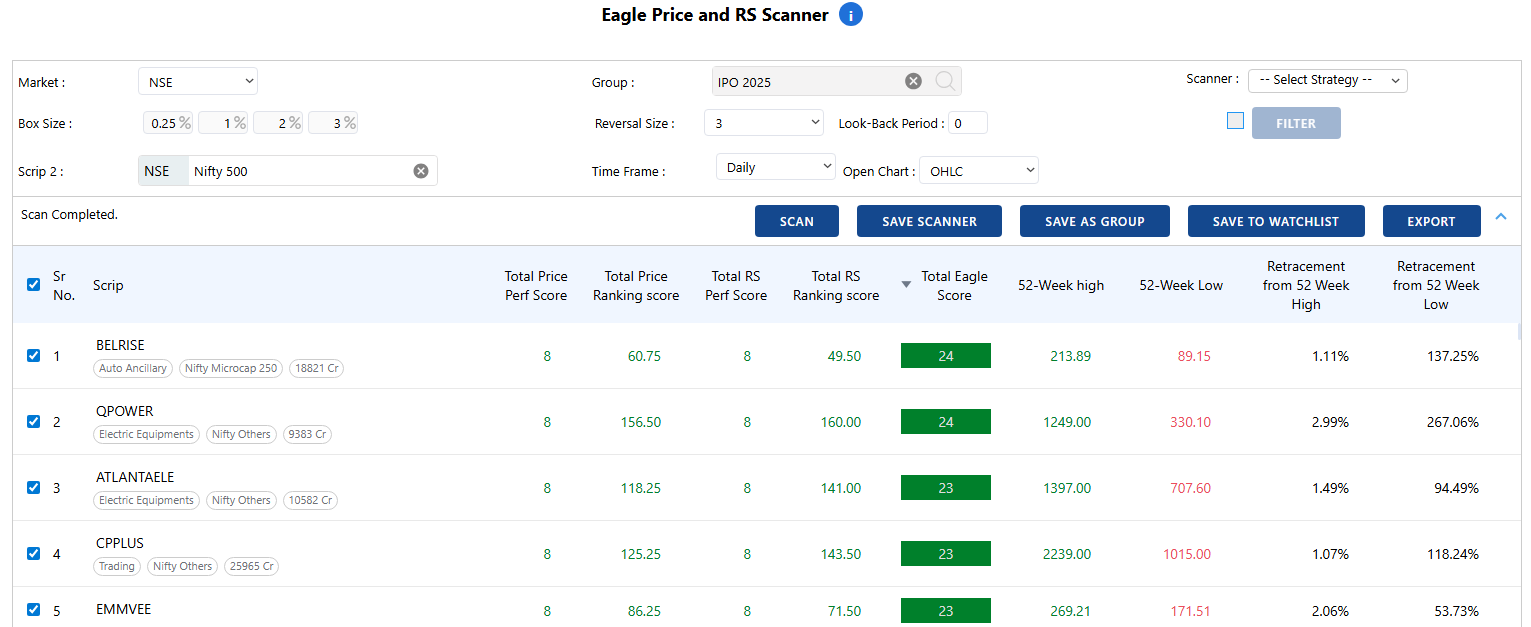Click the Auto Ancillary tag under BELRISE
Viewport: 1531px width, 627px height.
(x=134, y=368)
